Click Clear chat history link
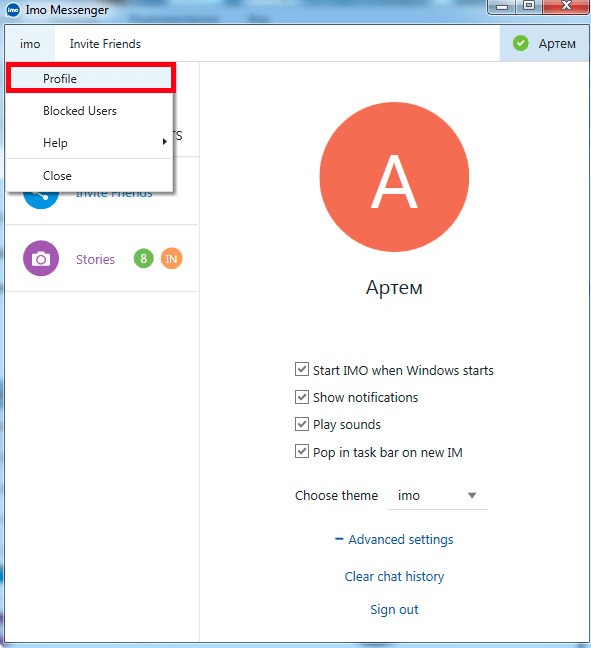This screenshot has width=591, height=648. pyautogui.click(x=394, y=576)
